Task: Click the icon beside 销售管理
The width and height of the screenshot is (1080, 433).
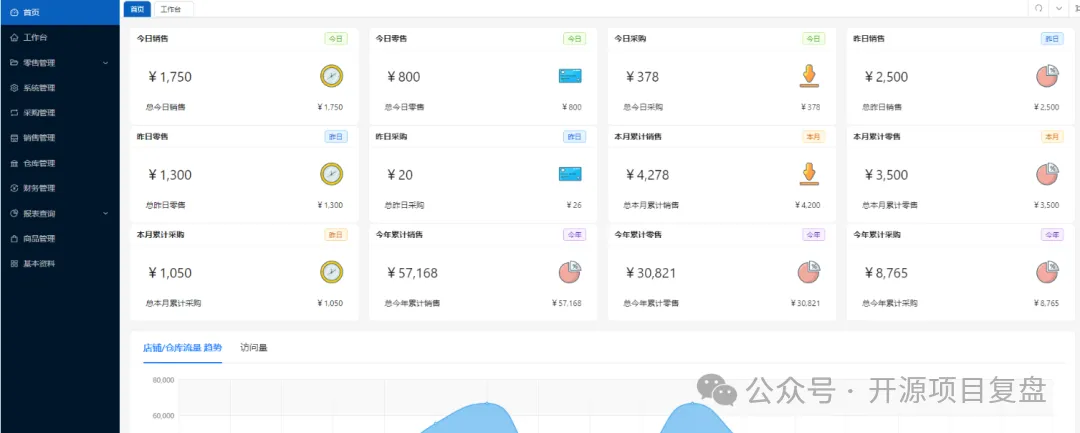Action: click(x=14, y=138)
